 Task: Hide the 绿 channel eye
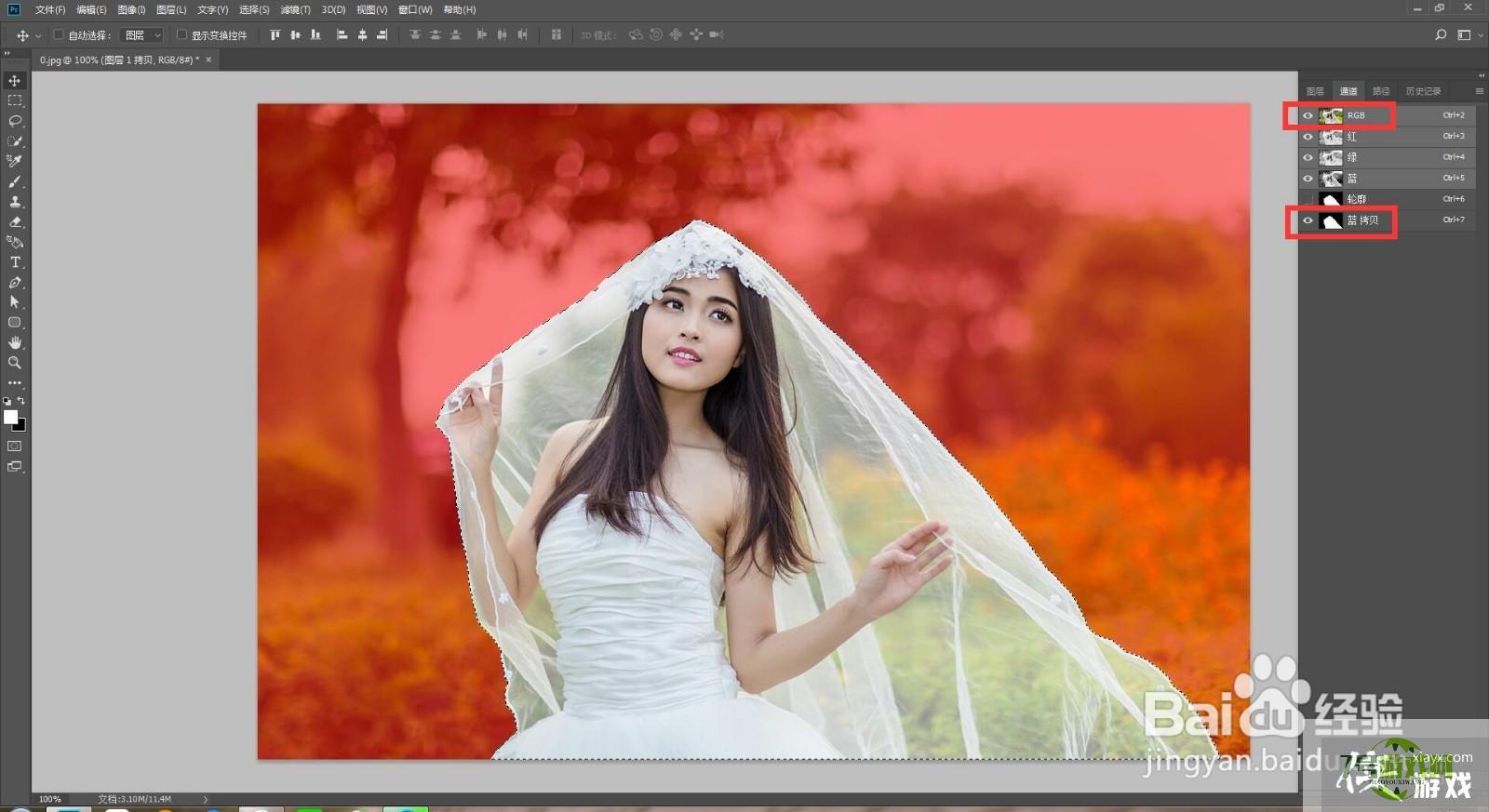pyautogui.click(x=1308, y=157)
